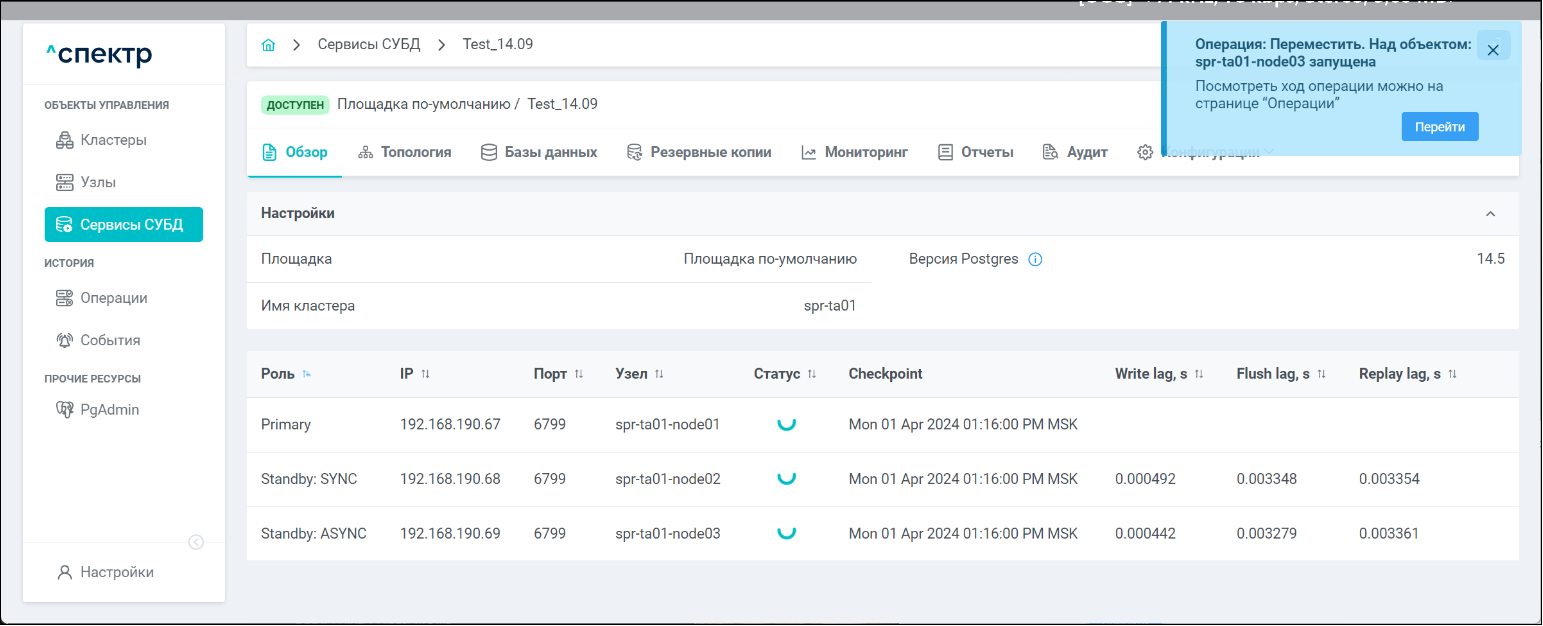Switch to the Топология tab
1543x626 pixels.
[404, 152]
